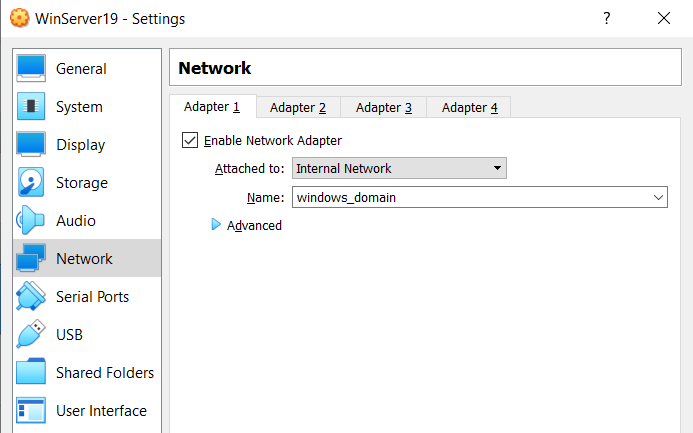This screenshot has height=433, width=693.
Task: Open the network Name dropdown arrow
Action: pos(658,198)
